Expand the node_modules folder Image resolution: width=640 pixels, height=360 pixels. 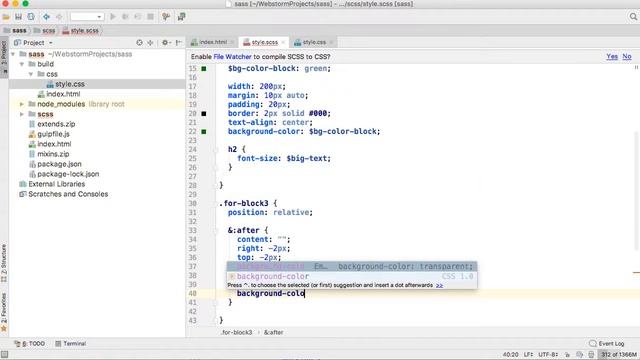click(x=22, y=104)
